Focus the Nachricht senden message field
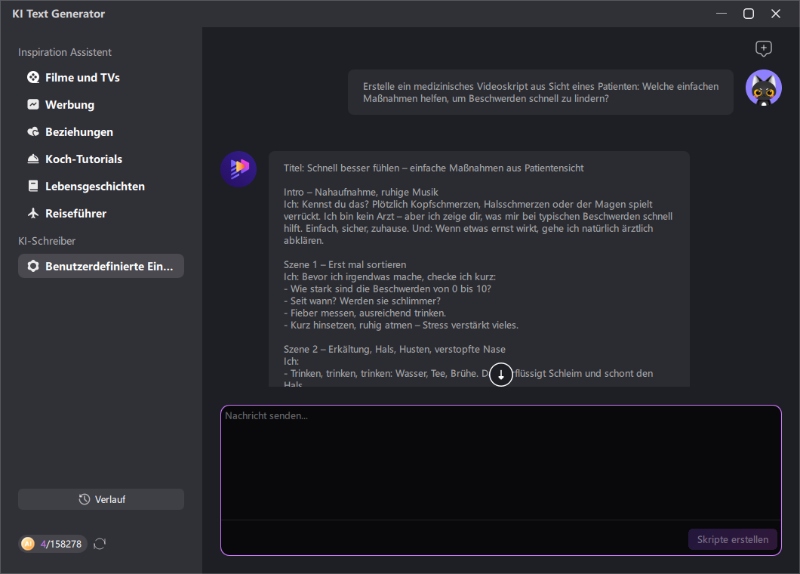800x574 pixels. point(501,463)
